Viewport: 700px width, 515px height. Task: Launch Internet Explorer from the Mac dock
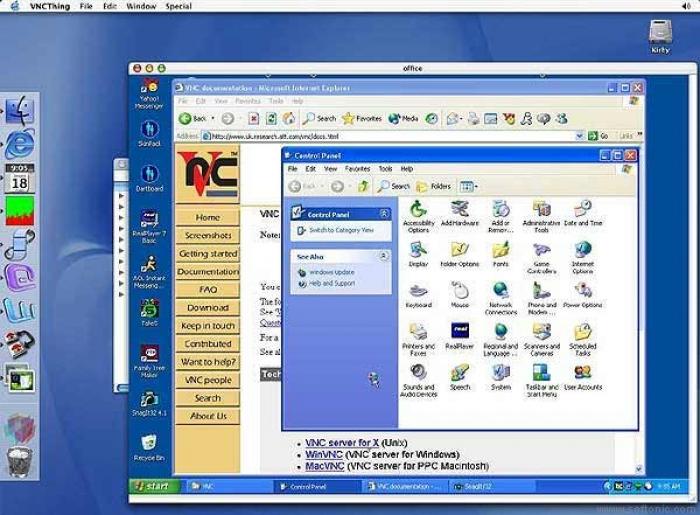pos(19,144)
